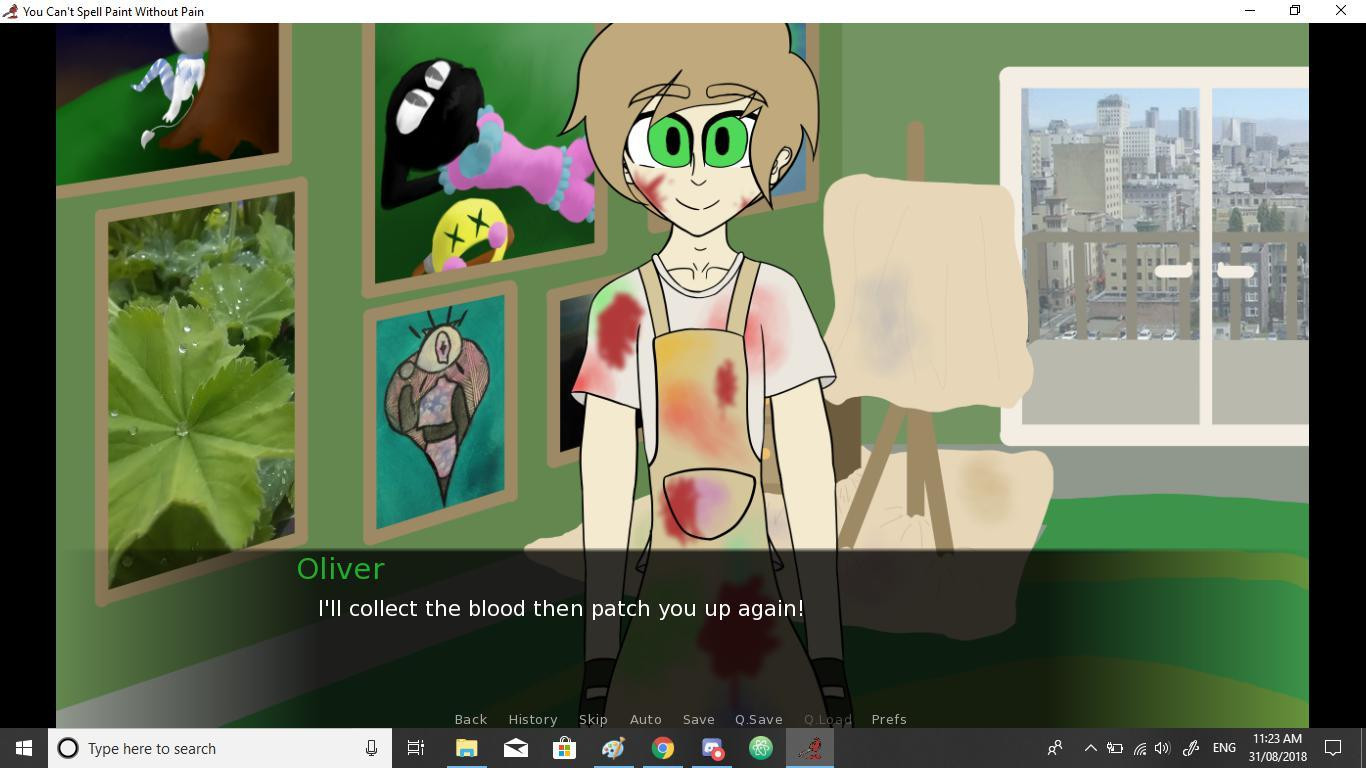Go back using the Back button
The height and width of the screenshot is (768, 1366).
(x=470, y=719)
